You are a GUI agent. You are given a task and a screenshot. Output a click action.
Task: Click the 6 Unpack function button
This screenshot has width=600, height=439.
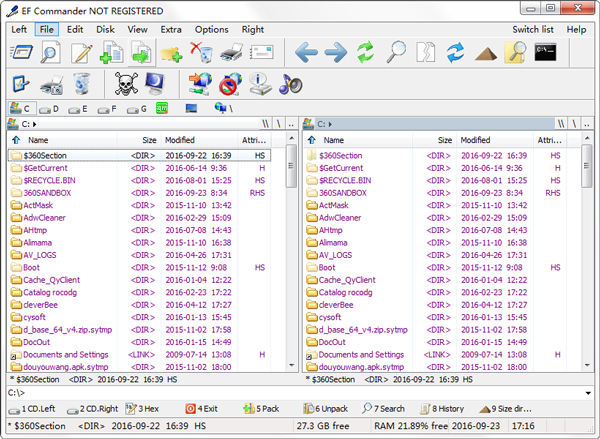point(326,409)
